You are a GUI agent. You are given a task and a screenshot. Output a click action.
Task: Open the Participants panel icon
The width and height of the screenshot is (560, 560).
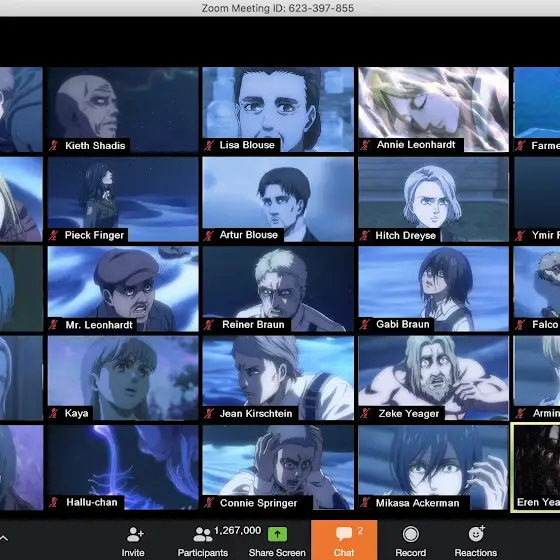tap(202, 535)
